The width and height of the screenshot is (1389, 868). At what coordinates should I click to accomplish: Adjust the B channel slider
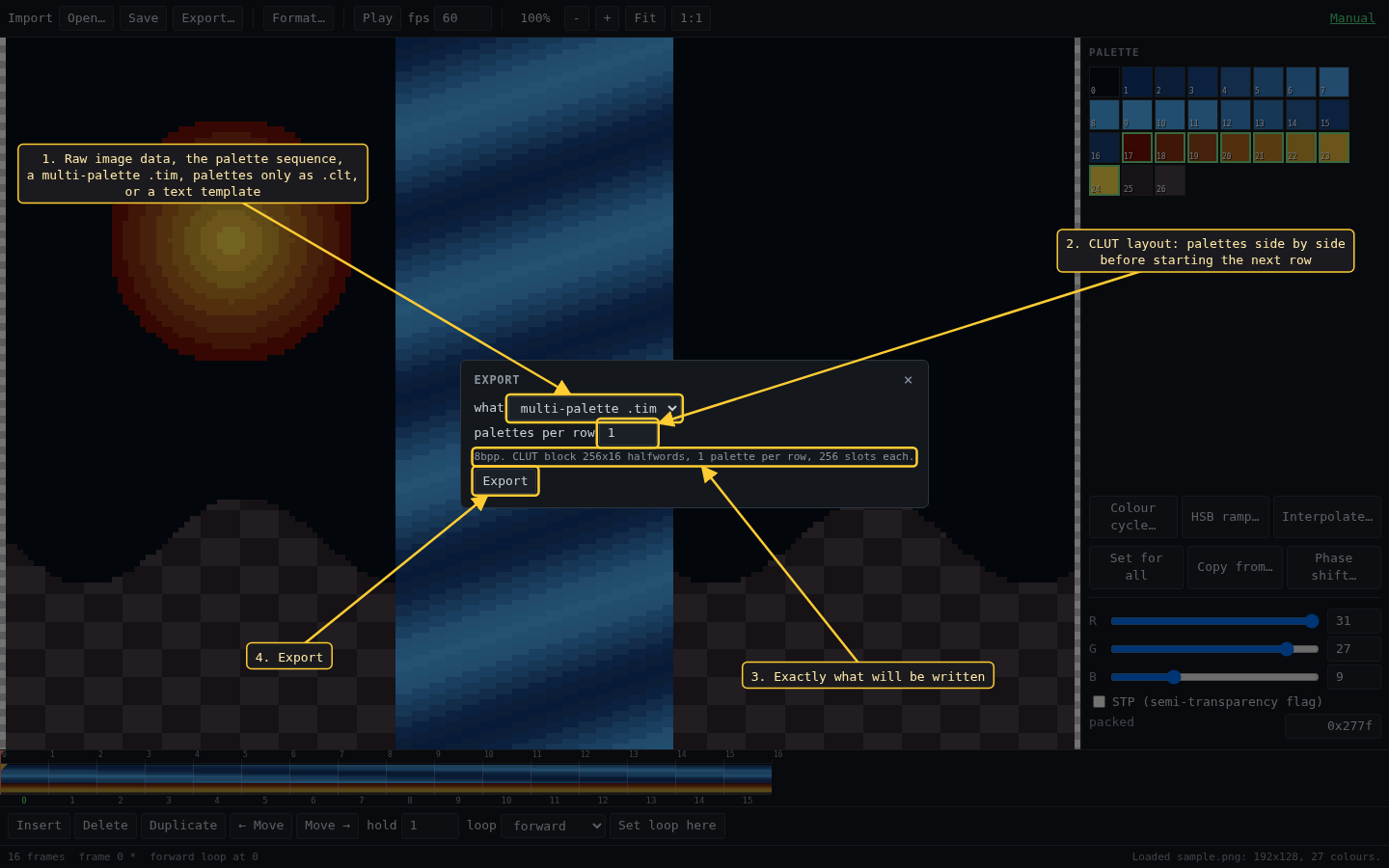click(1214, 677)
